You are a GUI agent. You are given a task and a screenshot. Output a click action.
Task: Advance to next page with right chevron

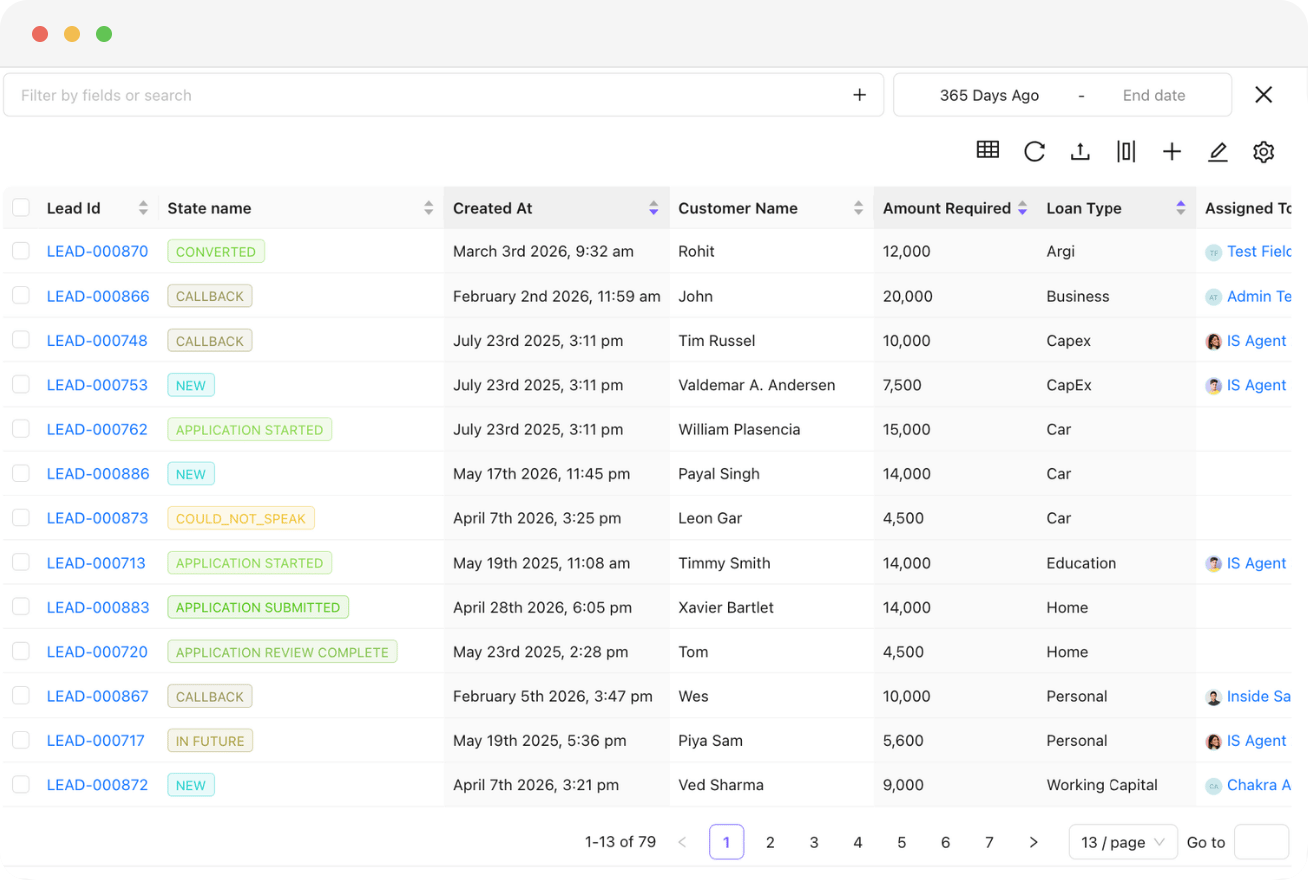pyautogui.click(x=1033, y=842)
